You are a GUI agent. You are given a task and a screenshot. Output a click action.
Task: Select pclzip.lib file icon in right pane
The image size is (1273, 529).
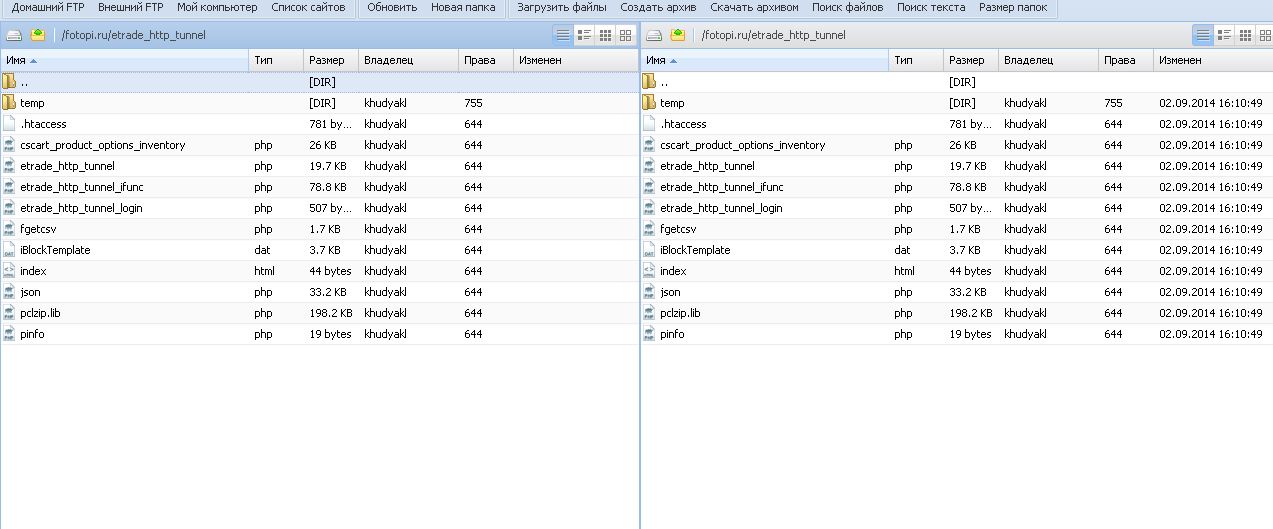[649, 312]
